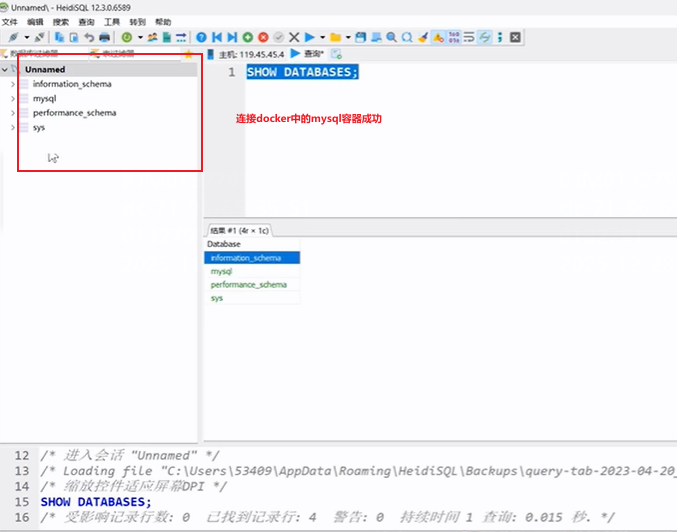Open dropdown arrow next to run icon
The height and width of the screenshot is (532, 677).
(323, 38)
